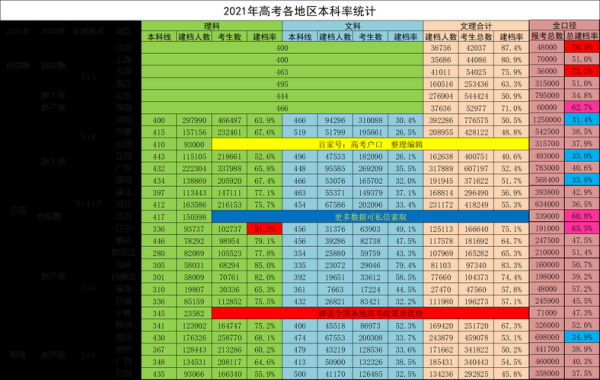Select cell 93000
Image resolution: width=600 pixels, height=380 pixels.
pyautogui.click(x=194, y=144)
